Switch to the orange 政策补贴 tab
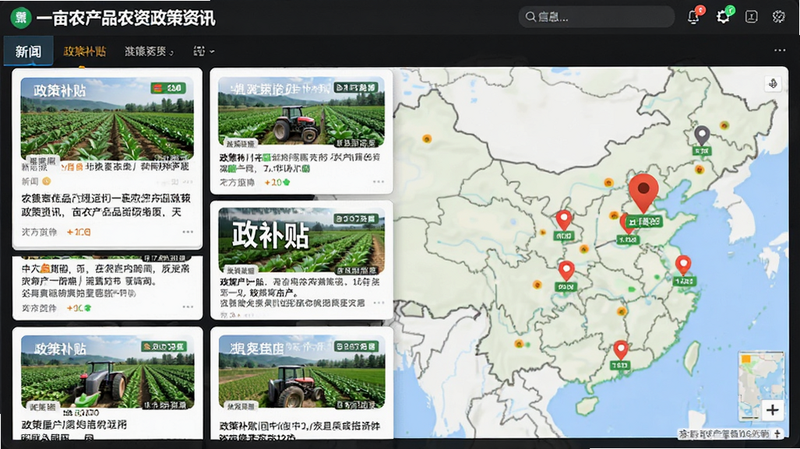Viewport: 800px width, 449px height. tap(85, 51)
